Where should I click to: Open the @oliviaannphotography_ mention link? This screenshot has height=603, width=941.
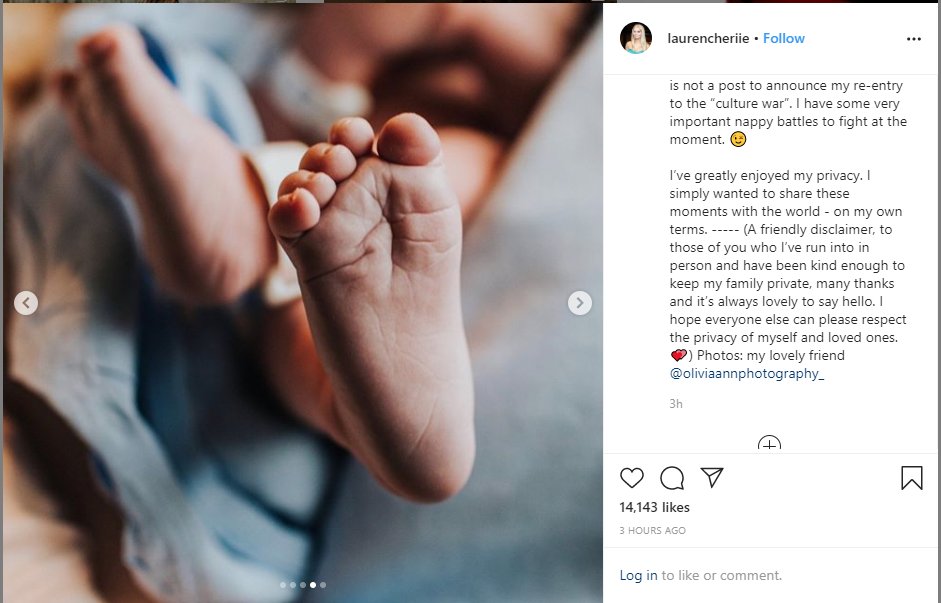pyautogui.click(x=747, y=373)
